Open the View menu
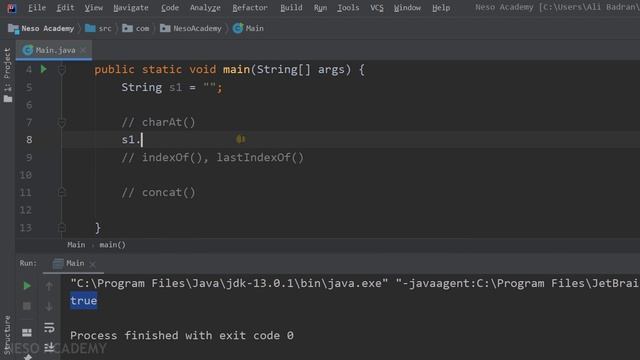The image size is (640, 360). [93, 8]
